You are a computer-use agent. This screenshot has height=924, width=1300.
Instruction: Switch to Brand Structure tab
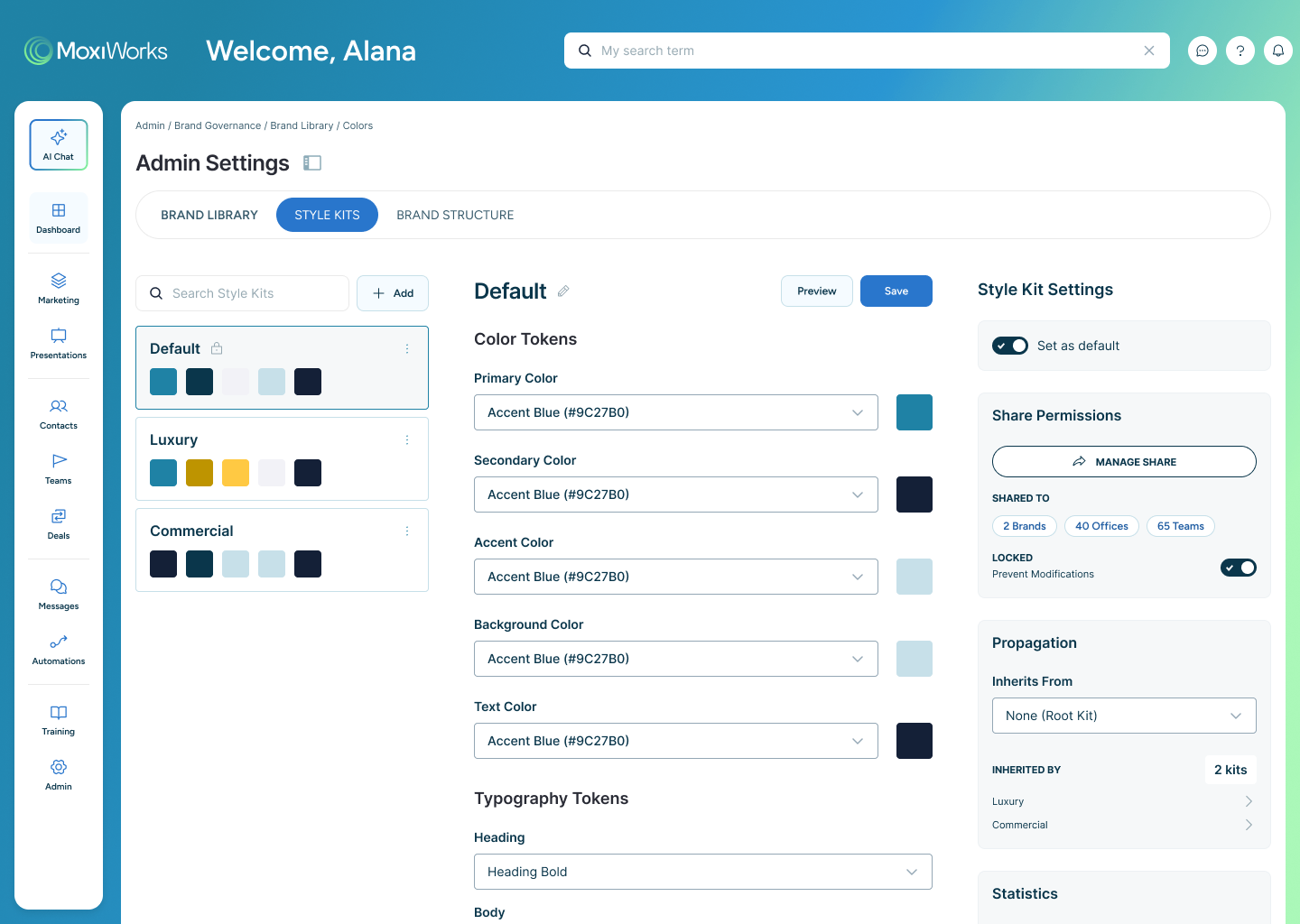(455, 215)
